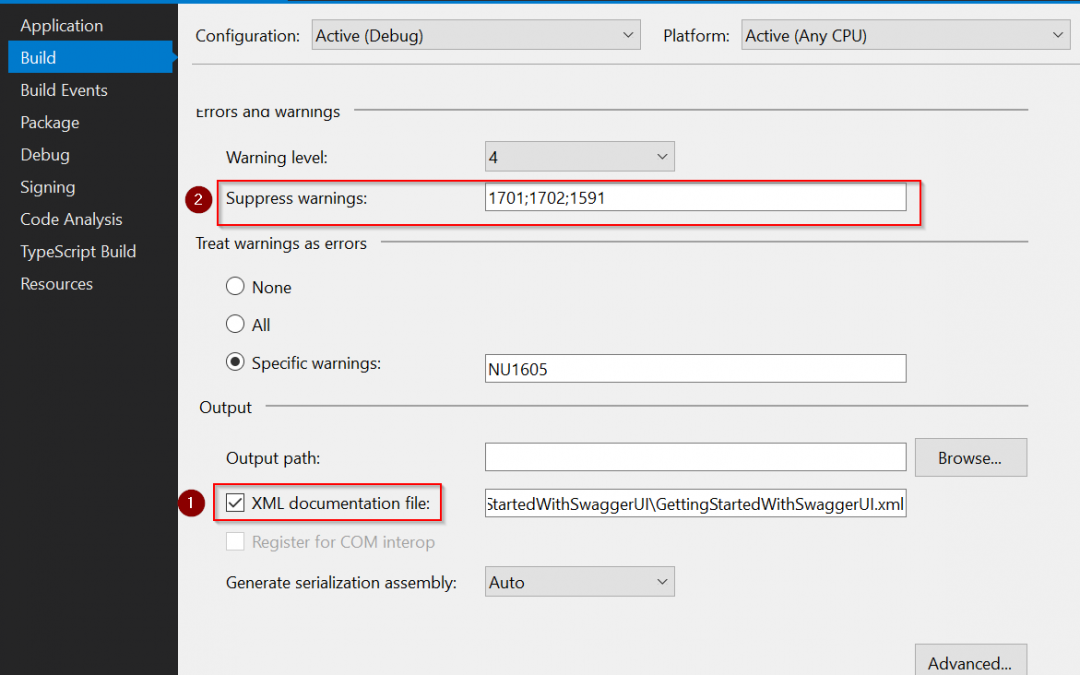This screenshot has height=675, width=1080.
Task: Uncheck the XML documentation file checkbox
Action: [x=236, y=504]
